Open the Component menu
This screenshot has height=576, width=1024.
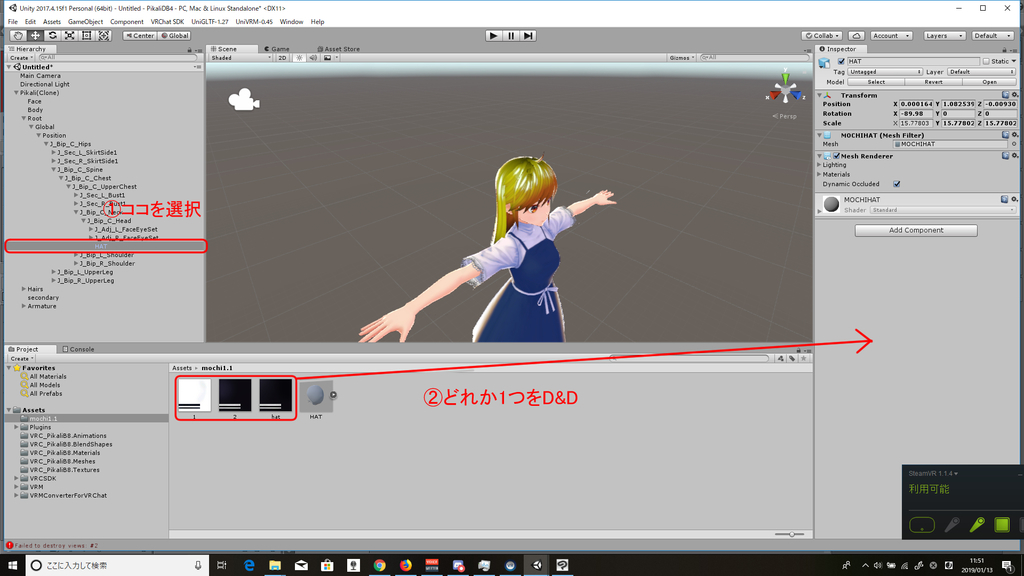[x=127, y=22]
